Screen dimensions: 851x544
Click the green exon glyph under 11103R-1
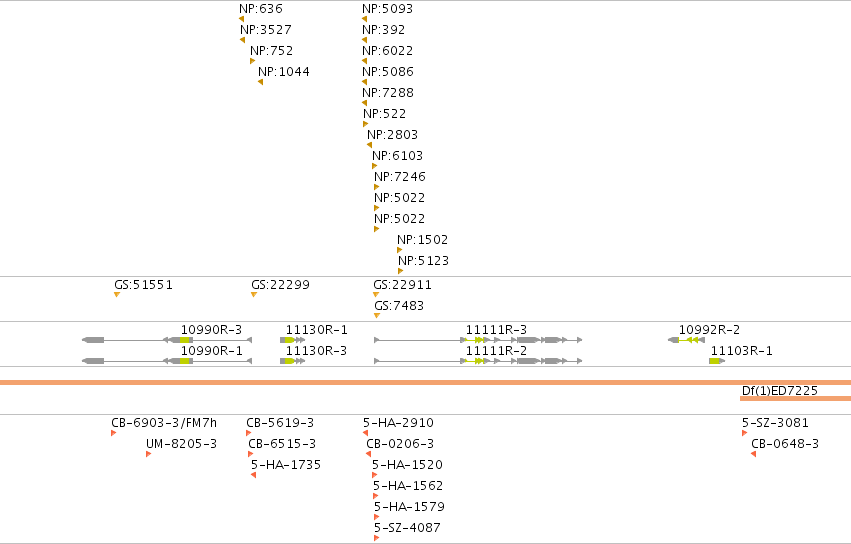coord(717,361)
